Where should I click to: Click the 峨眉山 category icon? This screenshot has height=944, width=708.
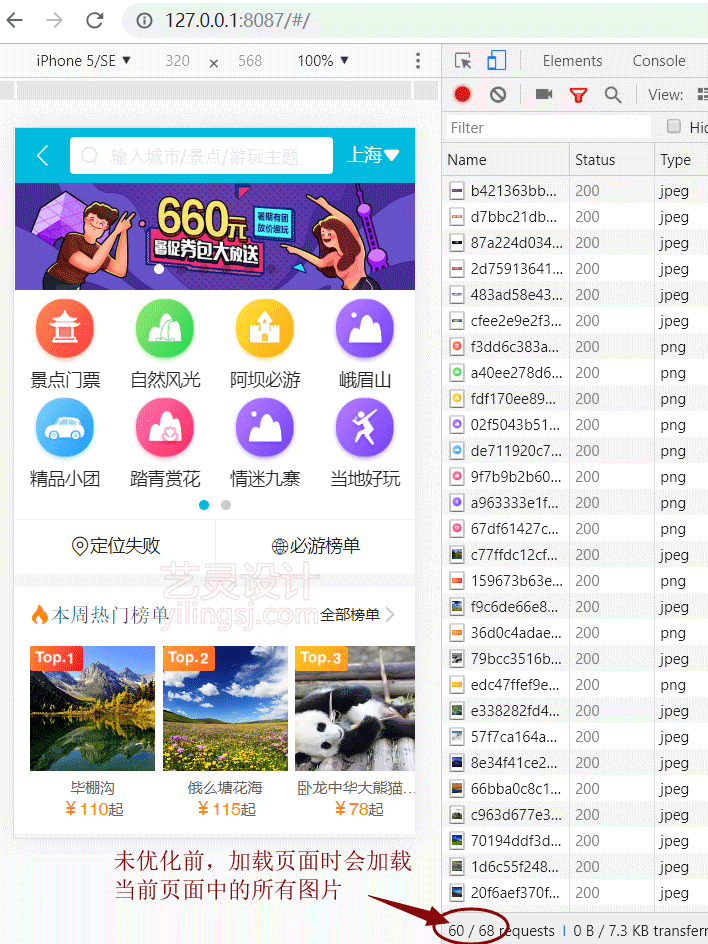pyautogui.click(x=365, y=328)
